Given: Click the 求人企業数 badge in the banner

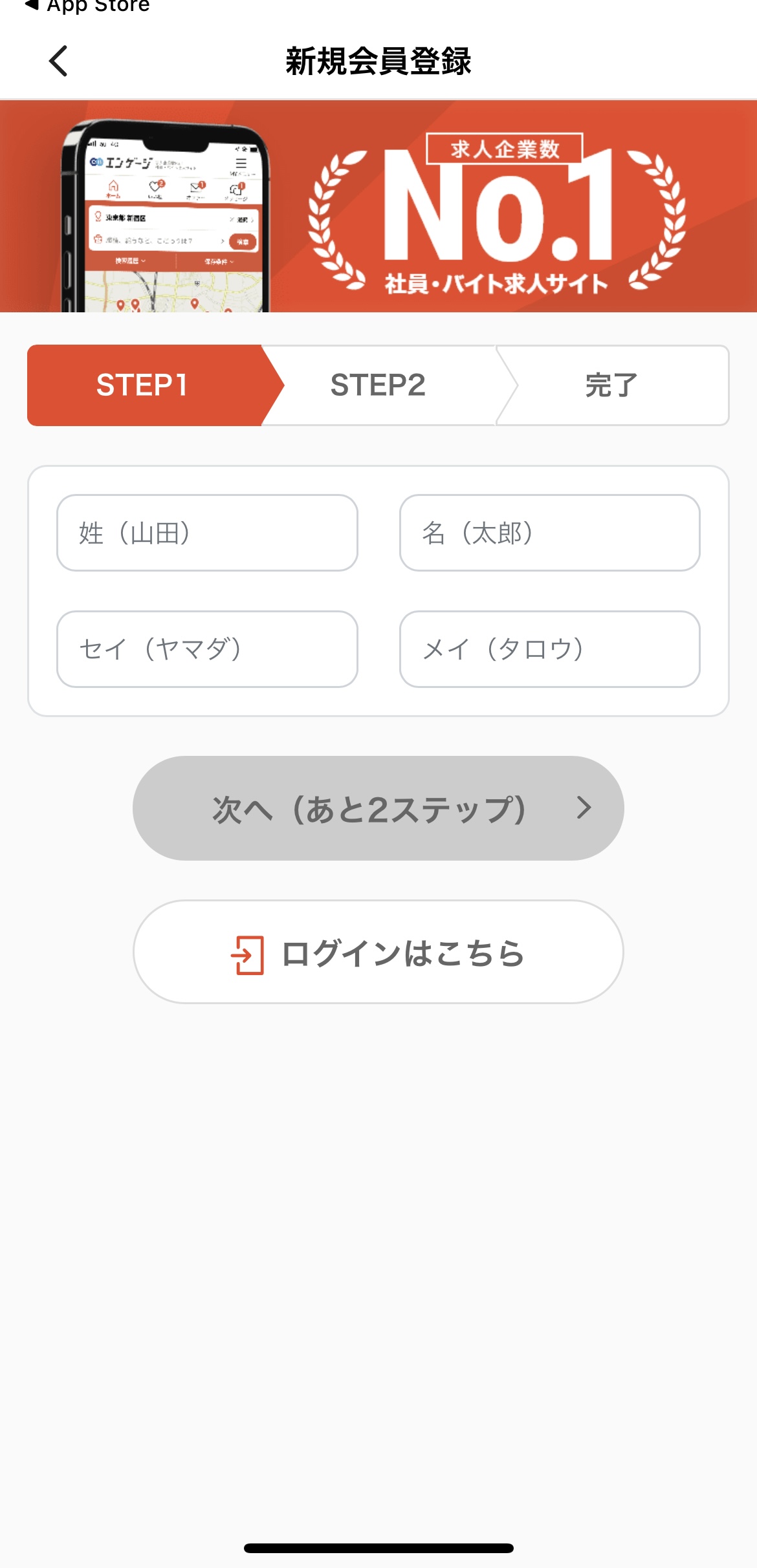Looking at the screenshot, I should tap(505, 149).
